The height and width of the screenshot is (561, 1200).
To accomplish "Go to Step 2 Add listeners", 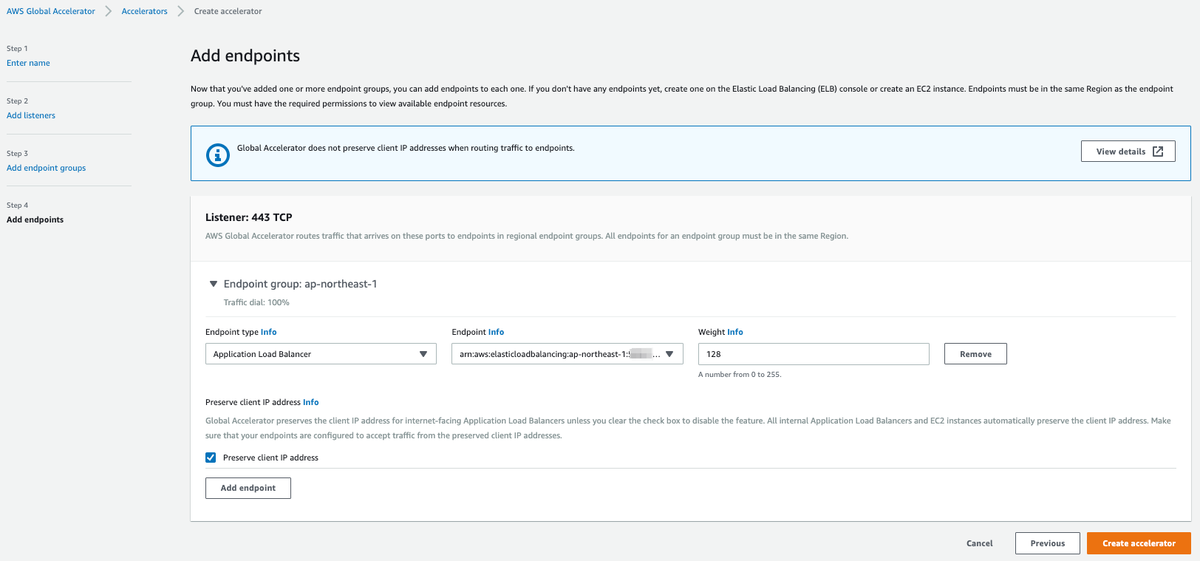I will pyautogui.click(x=31, y=115).
